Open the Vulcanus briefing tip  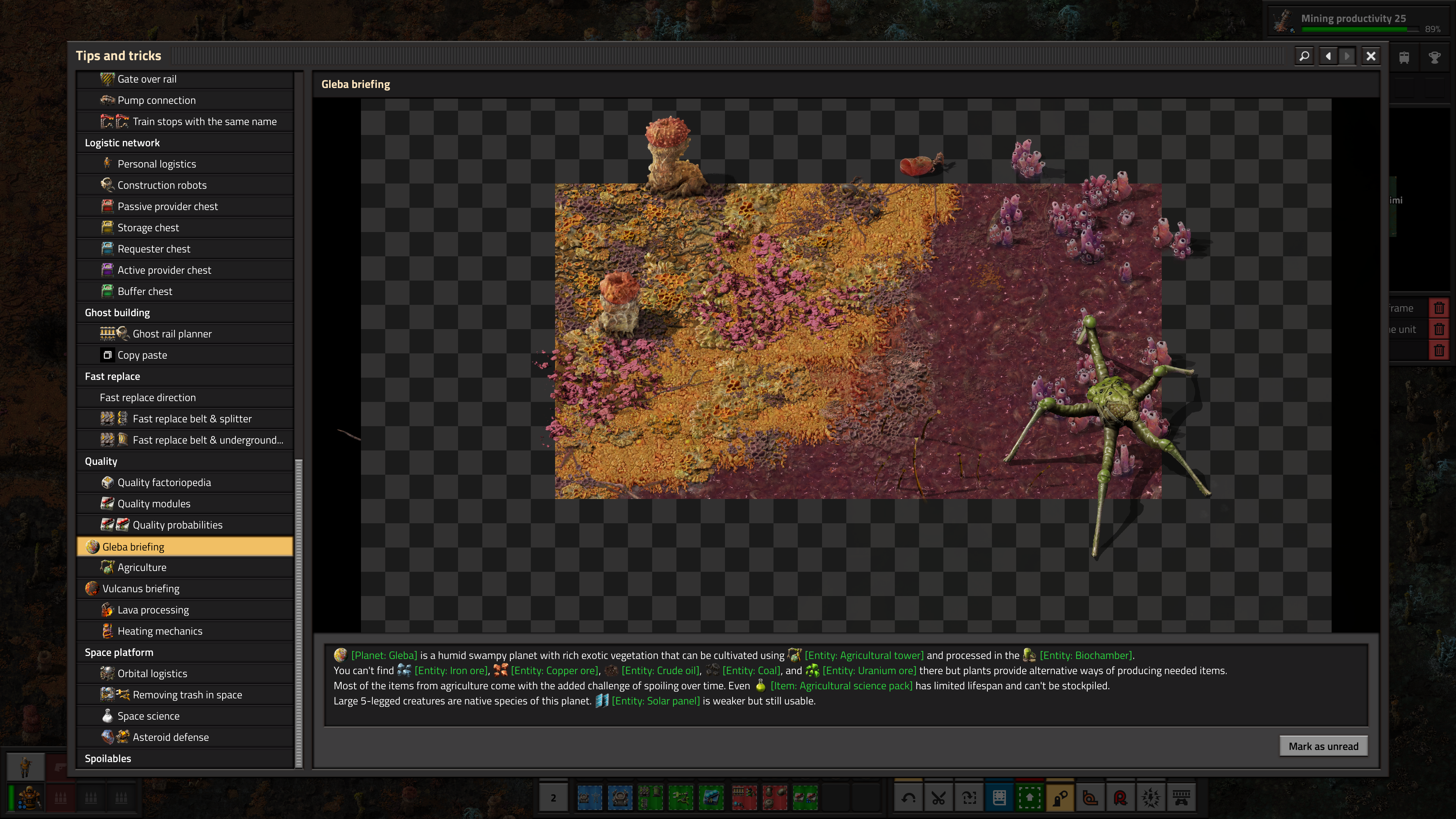185,589
